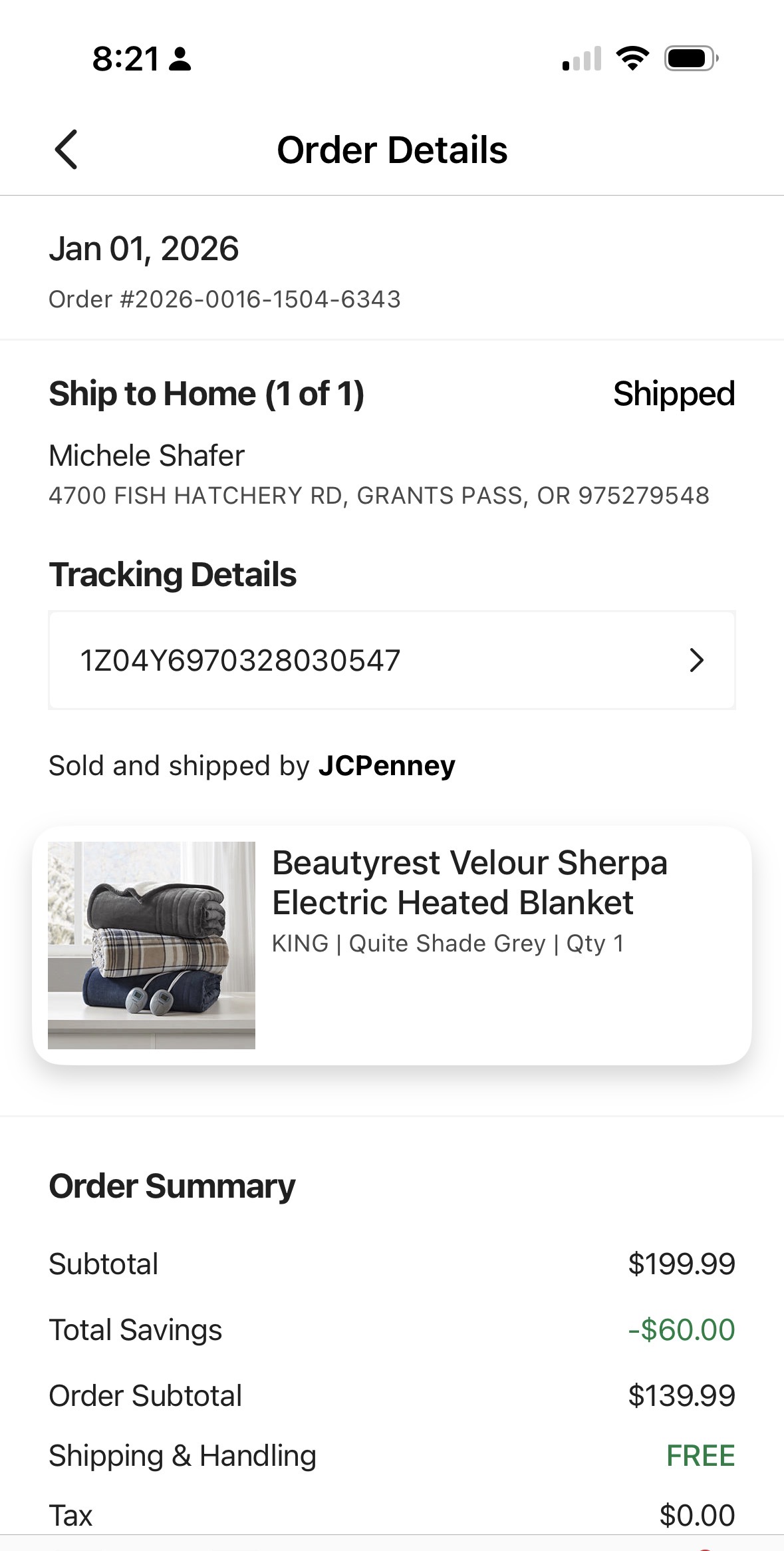Tap the FREE shipping label
Screen dimensions: 784x1551
point(701,1456)
